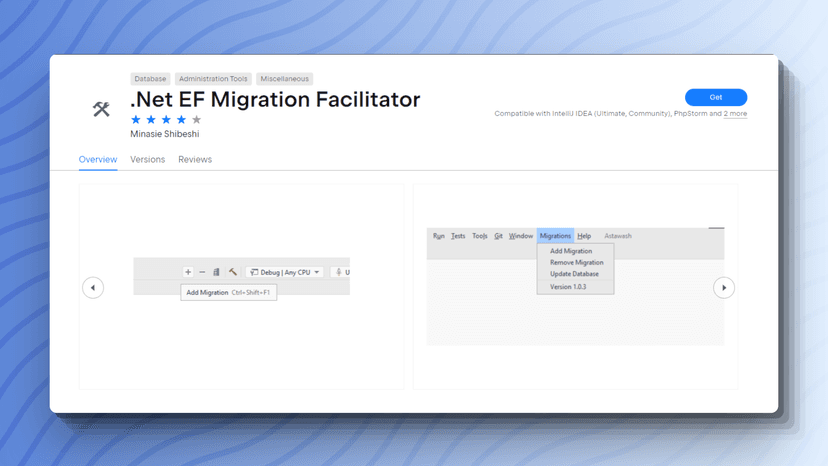Show the next screenshot with right arrow
The width and height of the screenshot is (828, 466).
click(723, 287)
